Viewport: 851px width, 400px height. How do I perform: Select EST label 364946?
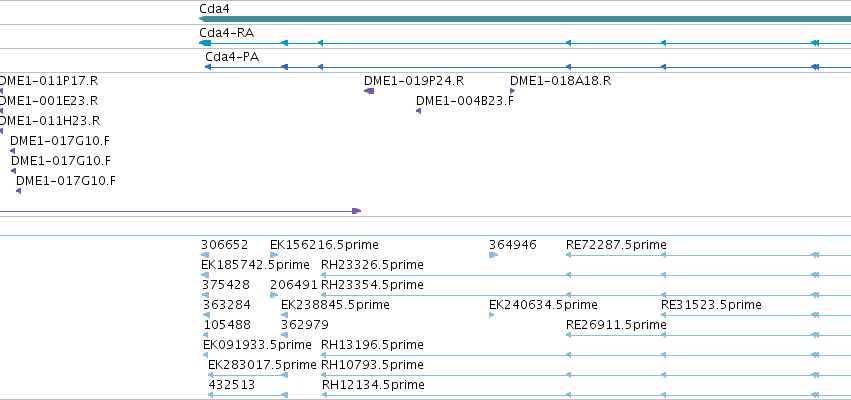tap(513, 245)
